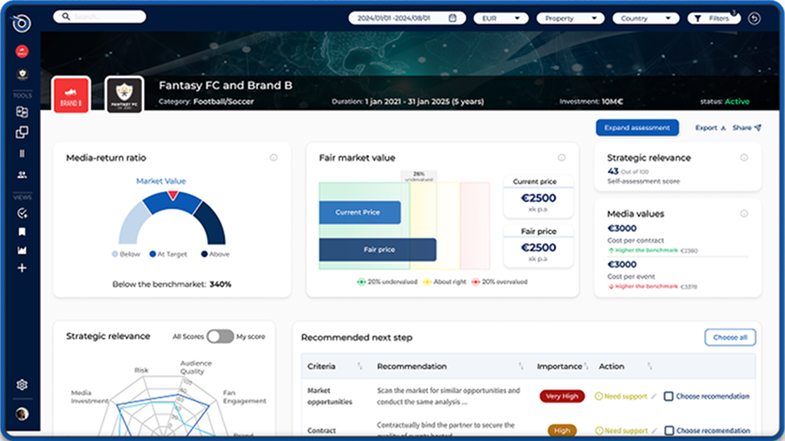Screen dimensions: 785x441
Task: Open the EUR currency dropdown
Action: pos(500,18)
